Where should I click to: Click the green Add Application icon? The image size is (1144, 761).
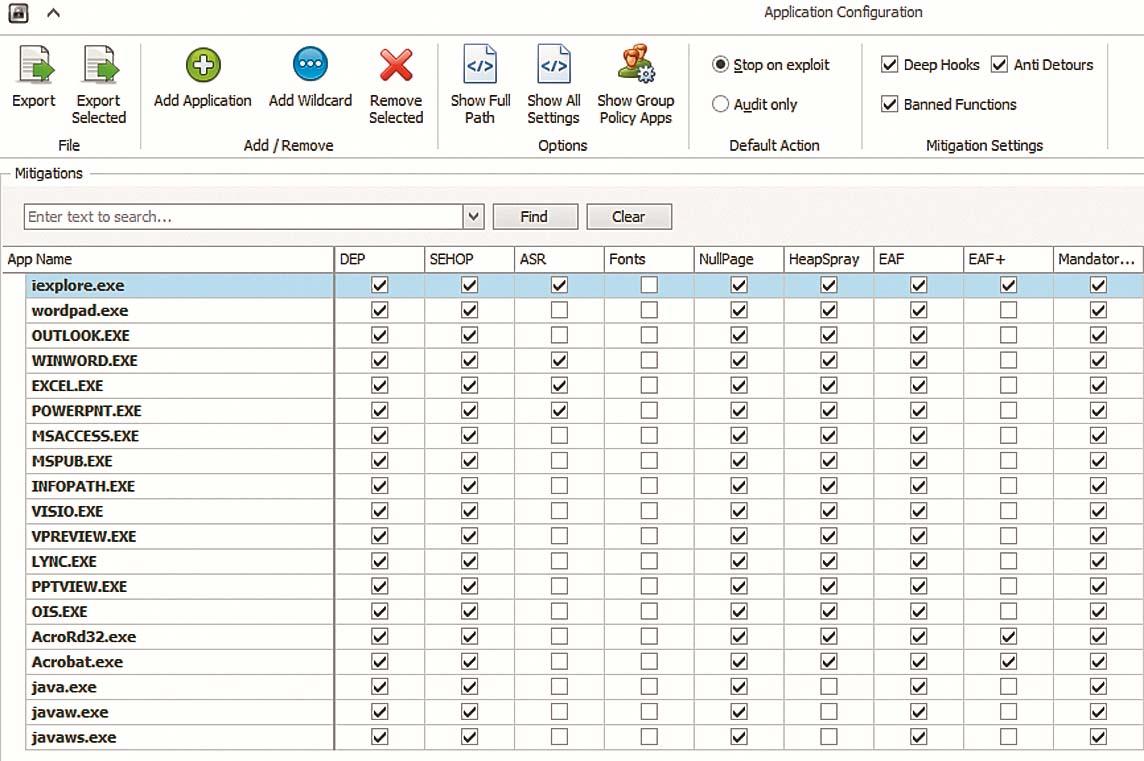[203, 66]
